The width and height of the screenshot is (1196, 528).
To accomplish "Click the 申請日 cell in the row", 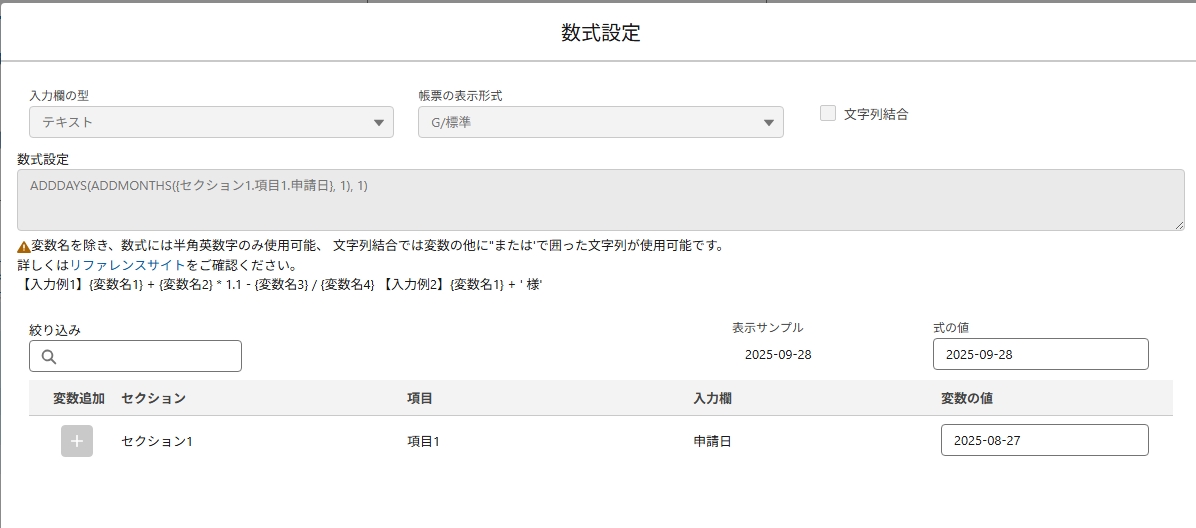I will 712,441.
